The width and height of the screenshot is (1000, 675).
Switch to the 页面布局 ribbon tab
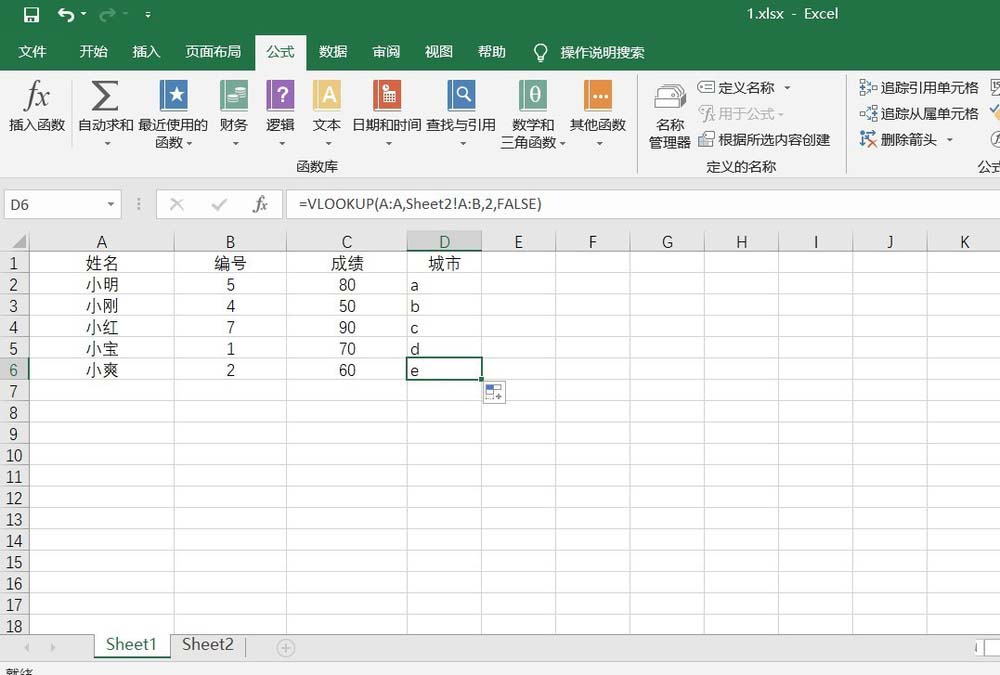[213, 52]
